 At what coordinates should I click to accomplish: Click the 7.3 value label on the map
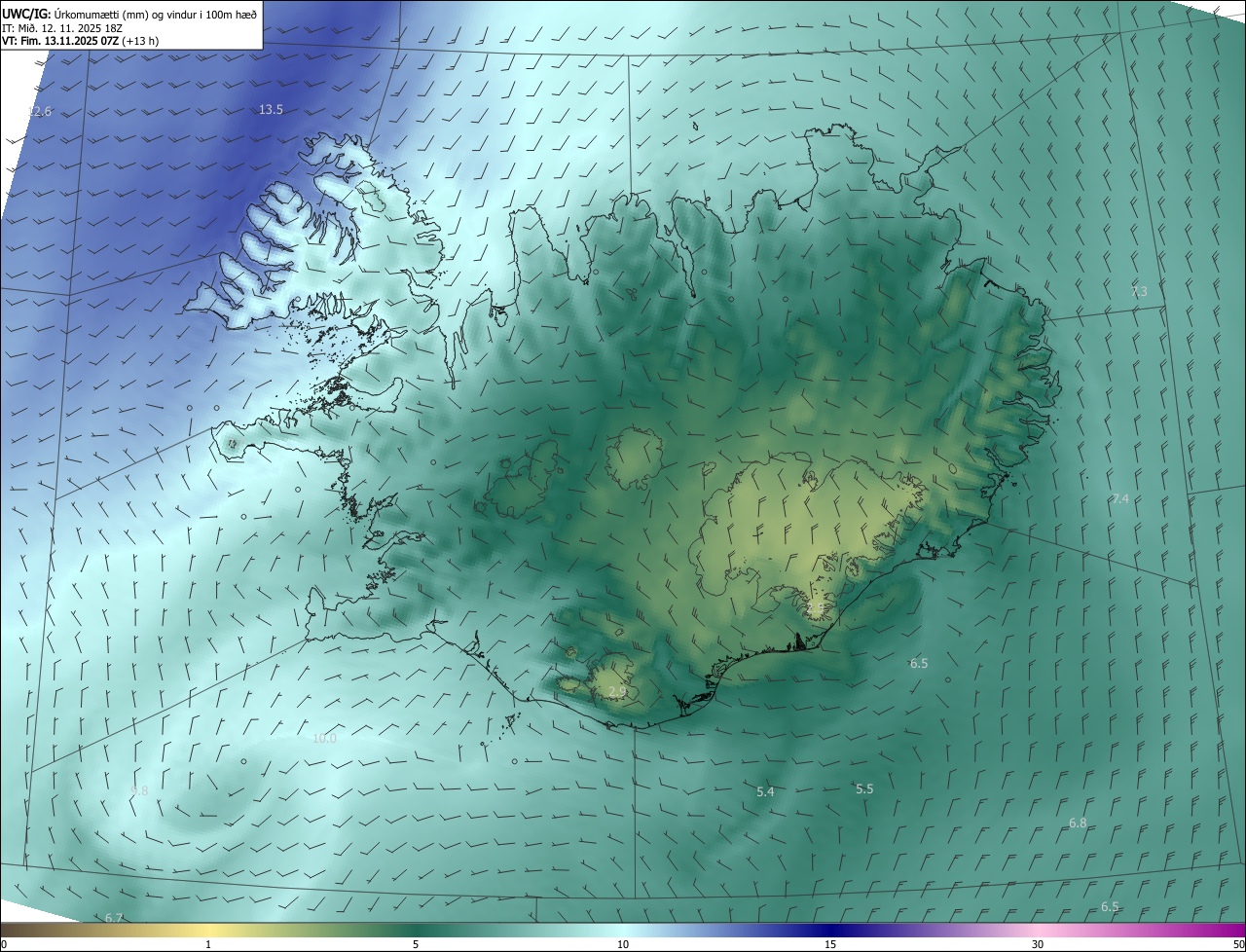coord(1139,292)
